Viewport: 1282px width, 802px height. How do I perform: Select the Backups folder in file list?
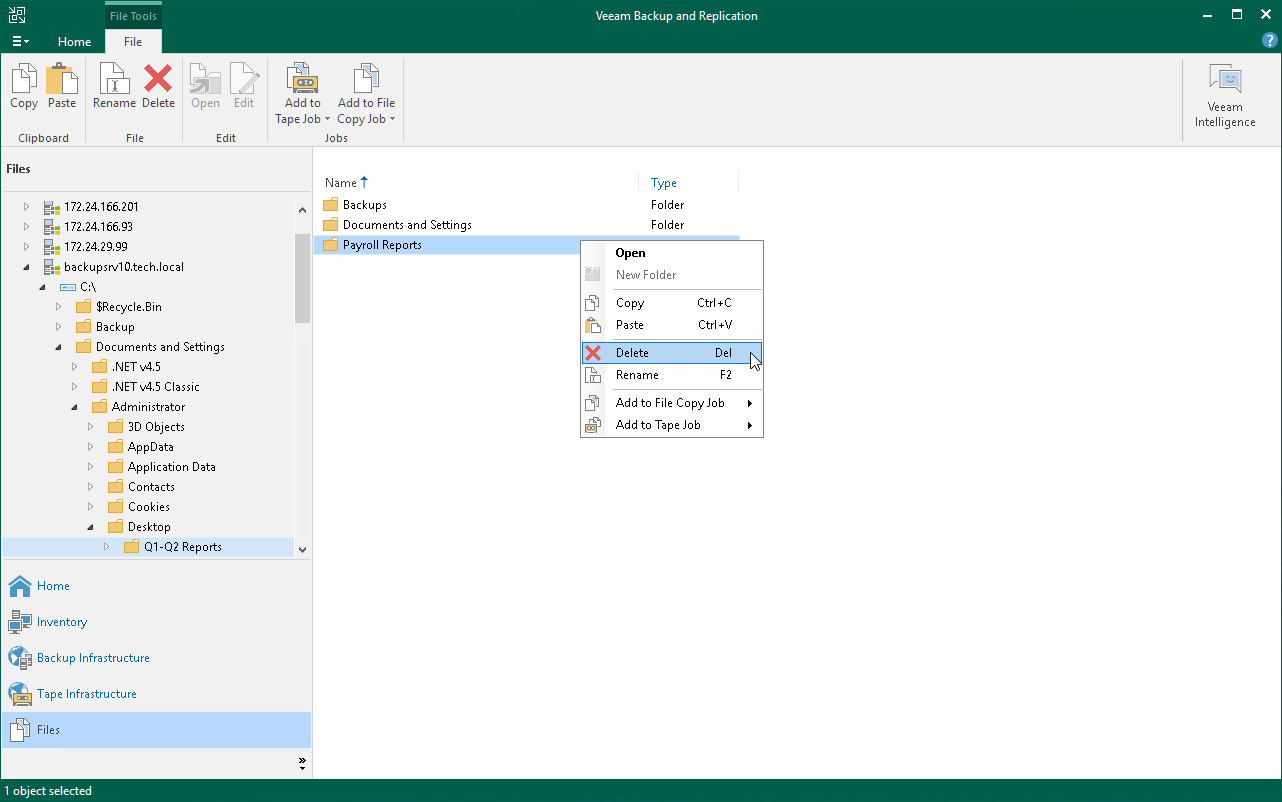pos(364,205)
